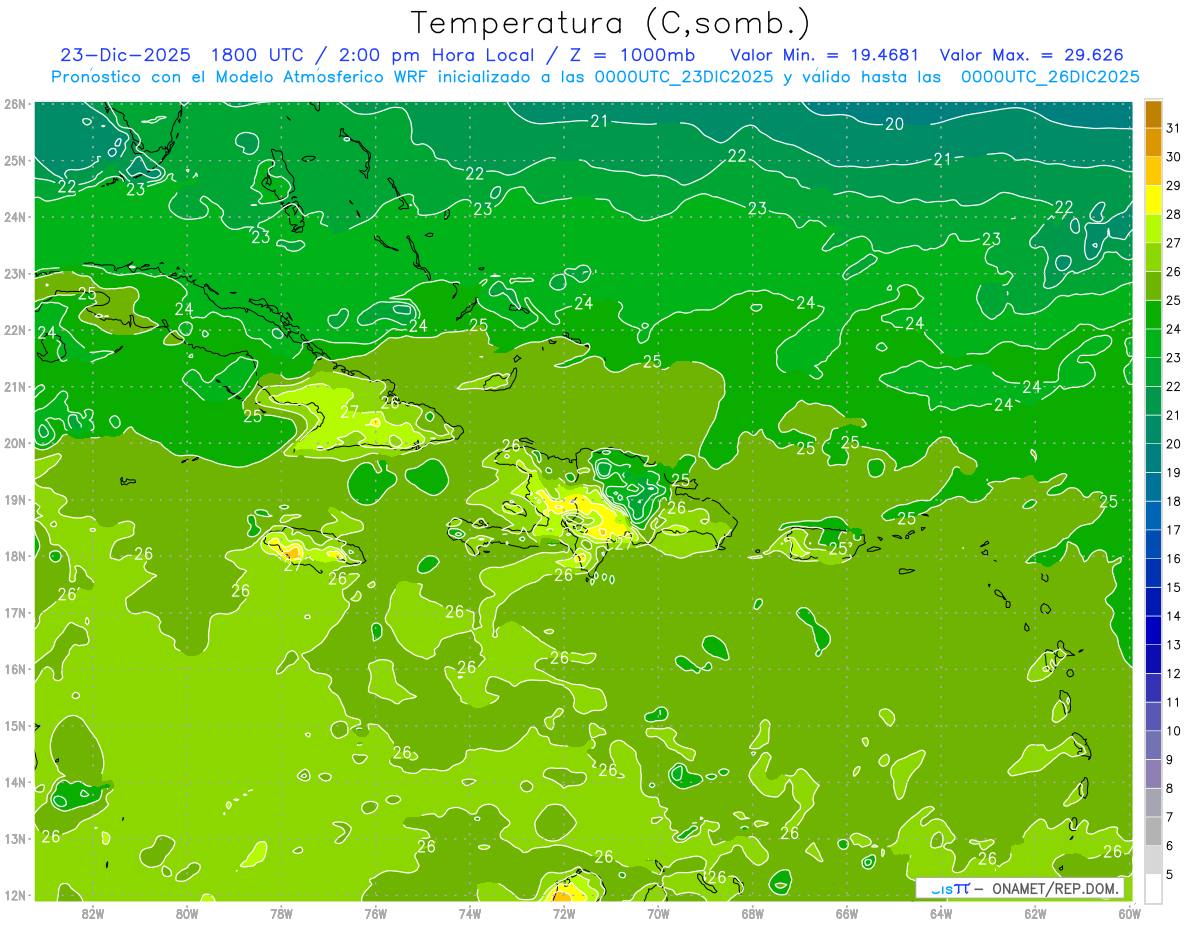The height and width of the screenshot is (927, 1200).
Task: Click the dark blue swatch between 13 and 14
Action: pyautogui.click(x=1154, y=630)
